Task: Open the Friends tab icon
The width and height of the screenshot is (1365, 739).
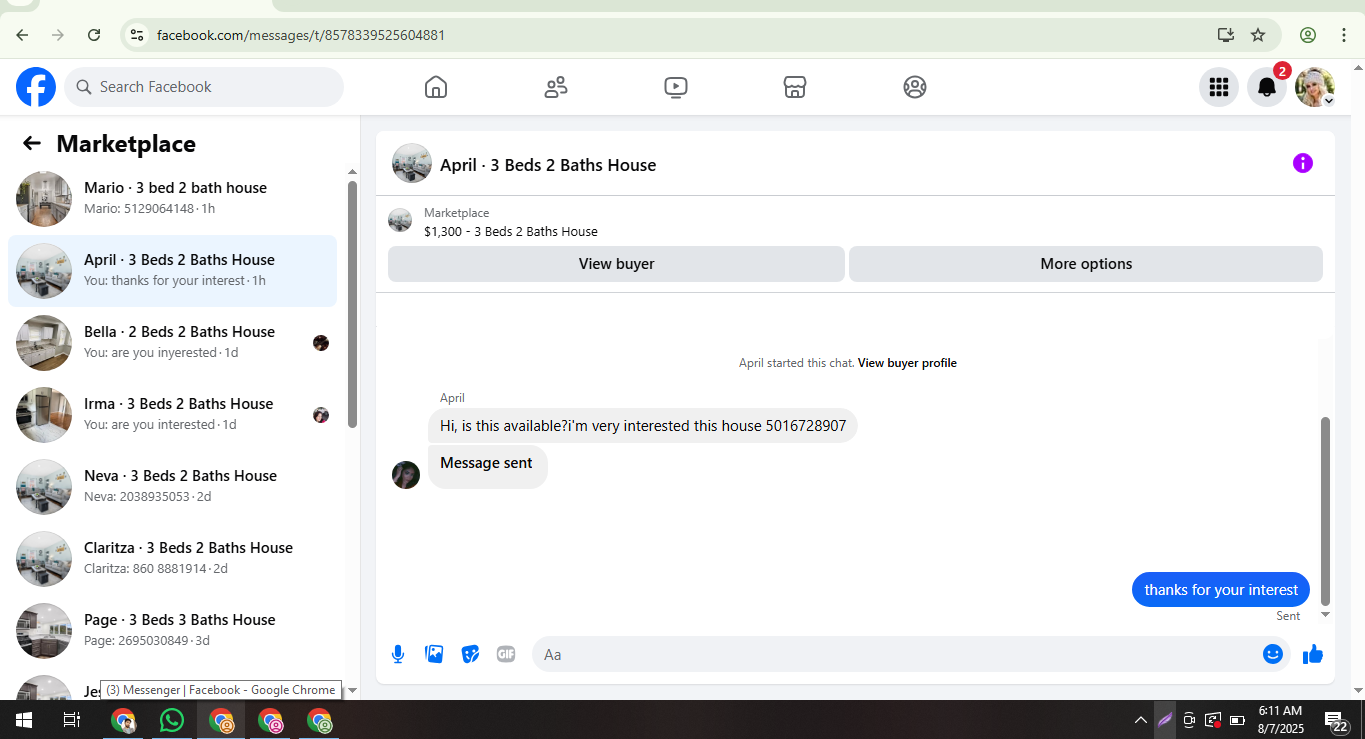Action: [556, 87]
